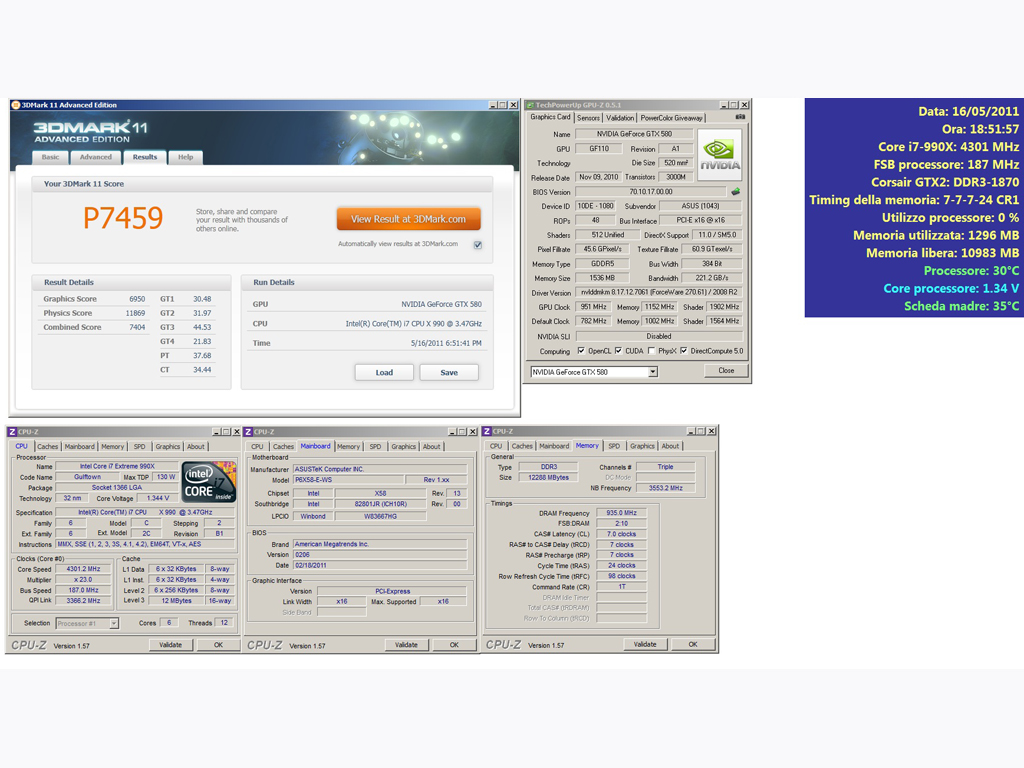Click the Physics Score value 11869
This screenshot has height=768, width=1024.
pyautogui.click(x=135, y=313)
